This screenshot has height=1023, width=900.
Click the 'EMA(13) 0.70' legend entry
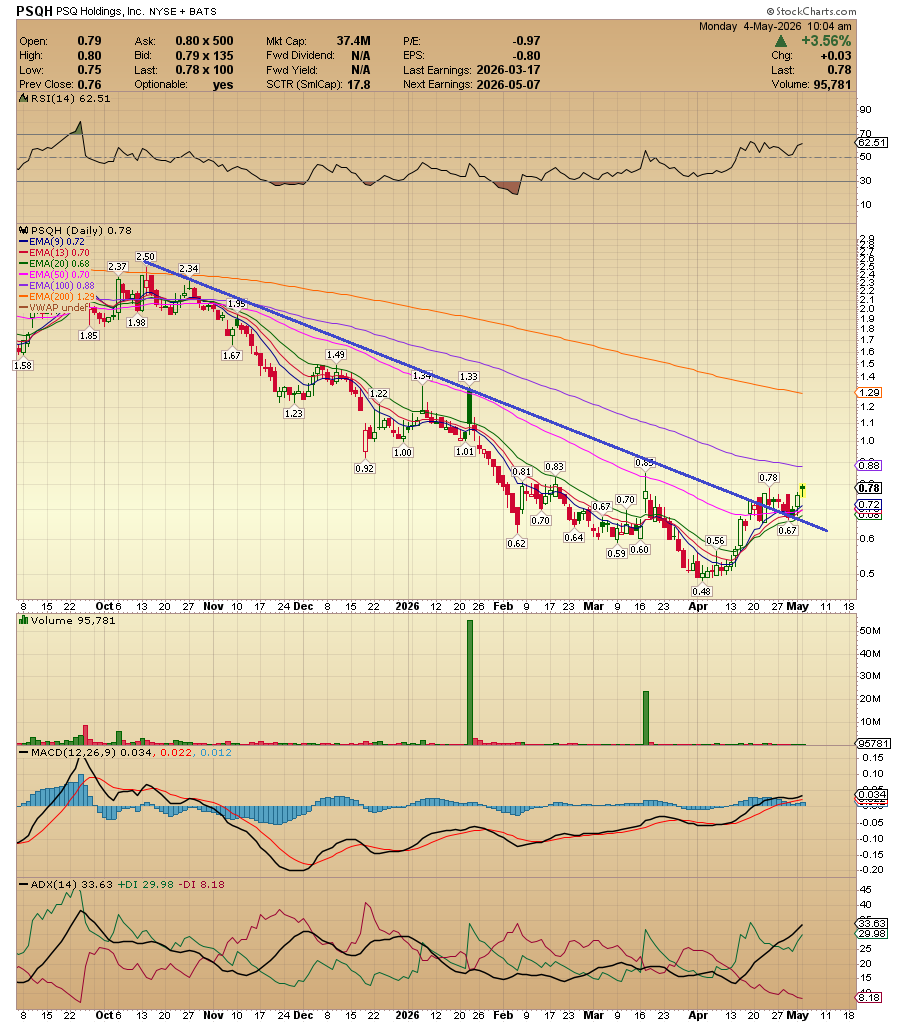point(55,252)
